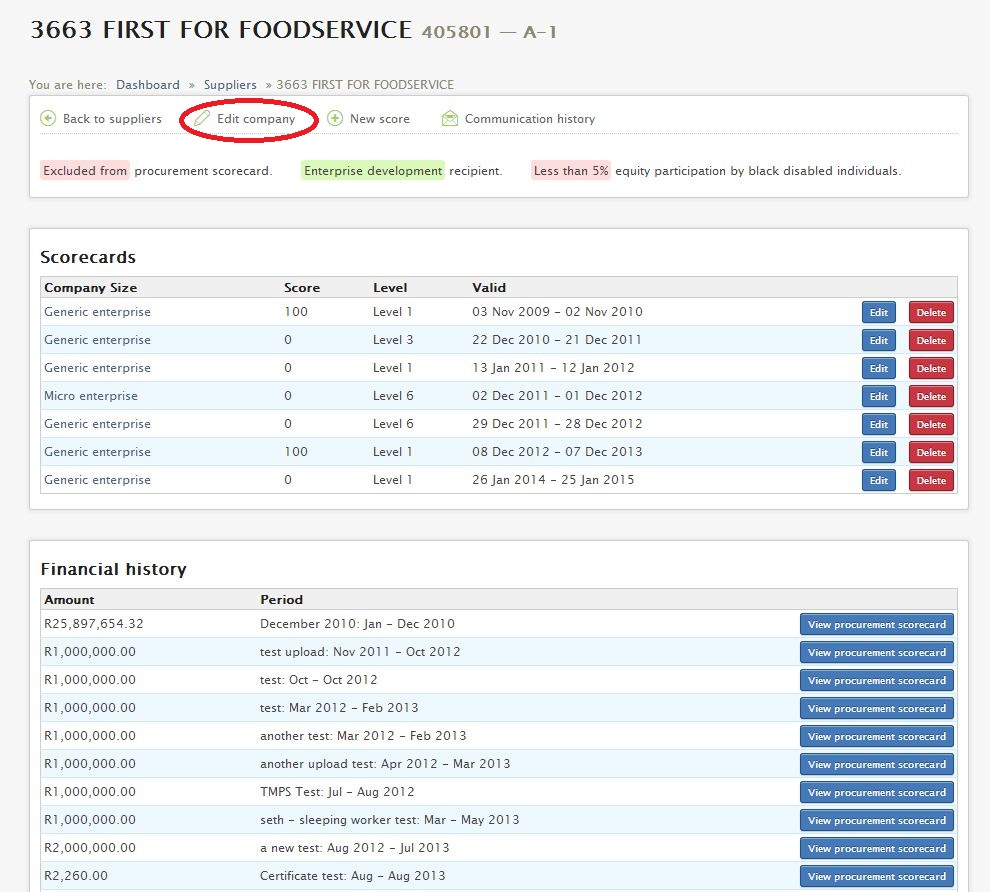Click the Scorecards section heading
This screenshot has height=892, width=990.
(x=88, y=257)
